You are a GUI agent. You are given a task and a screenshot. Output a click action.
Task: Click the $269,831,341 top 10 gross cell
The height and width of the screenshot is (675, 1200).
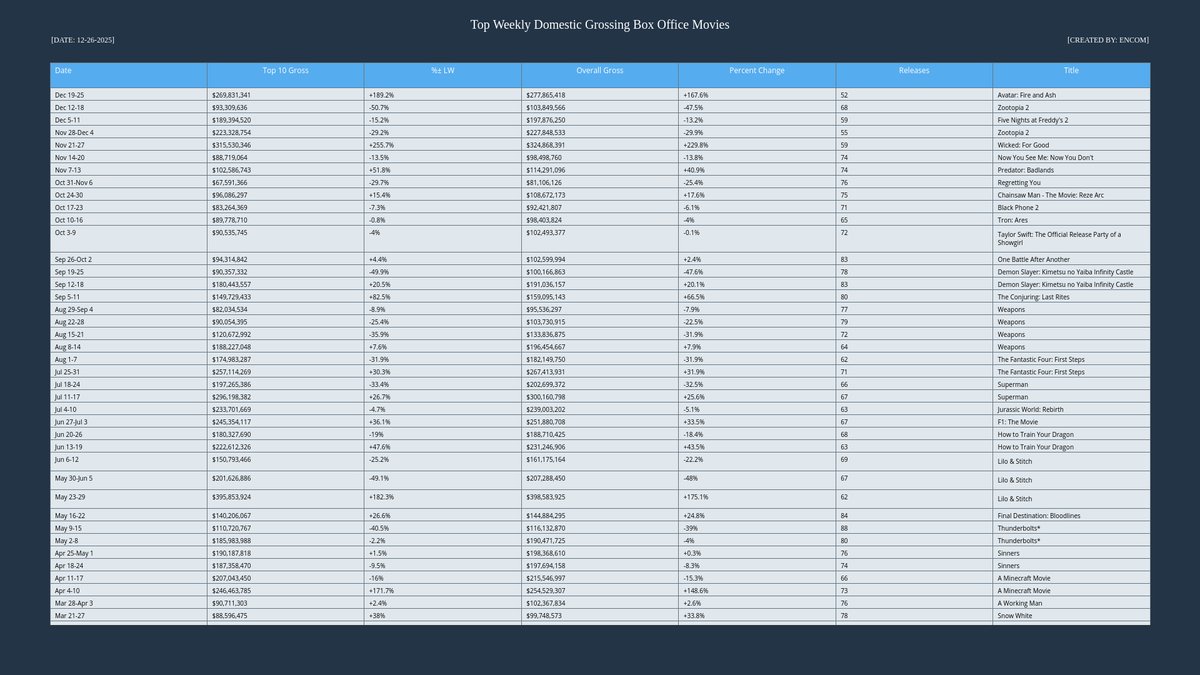tap(285, 95)
